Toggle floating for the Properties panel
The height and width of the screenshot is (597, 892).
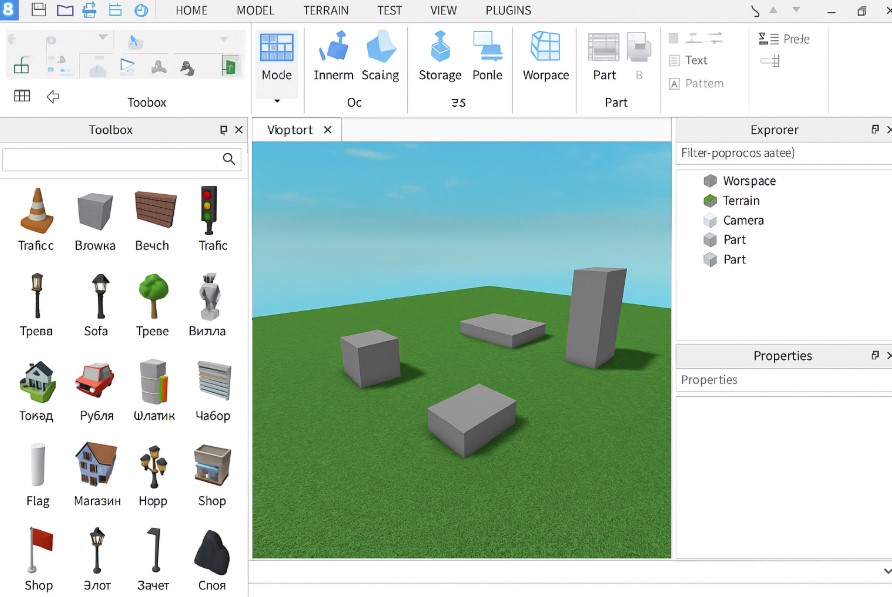pos(875,356)
